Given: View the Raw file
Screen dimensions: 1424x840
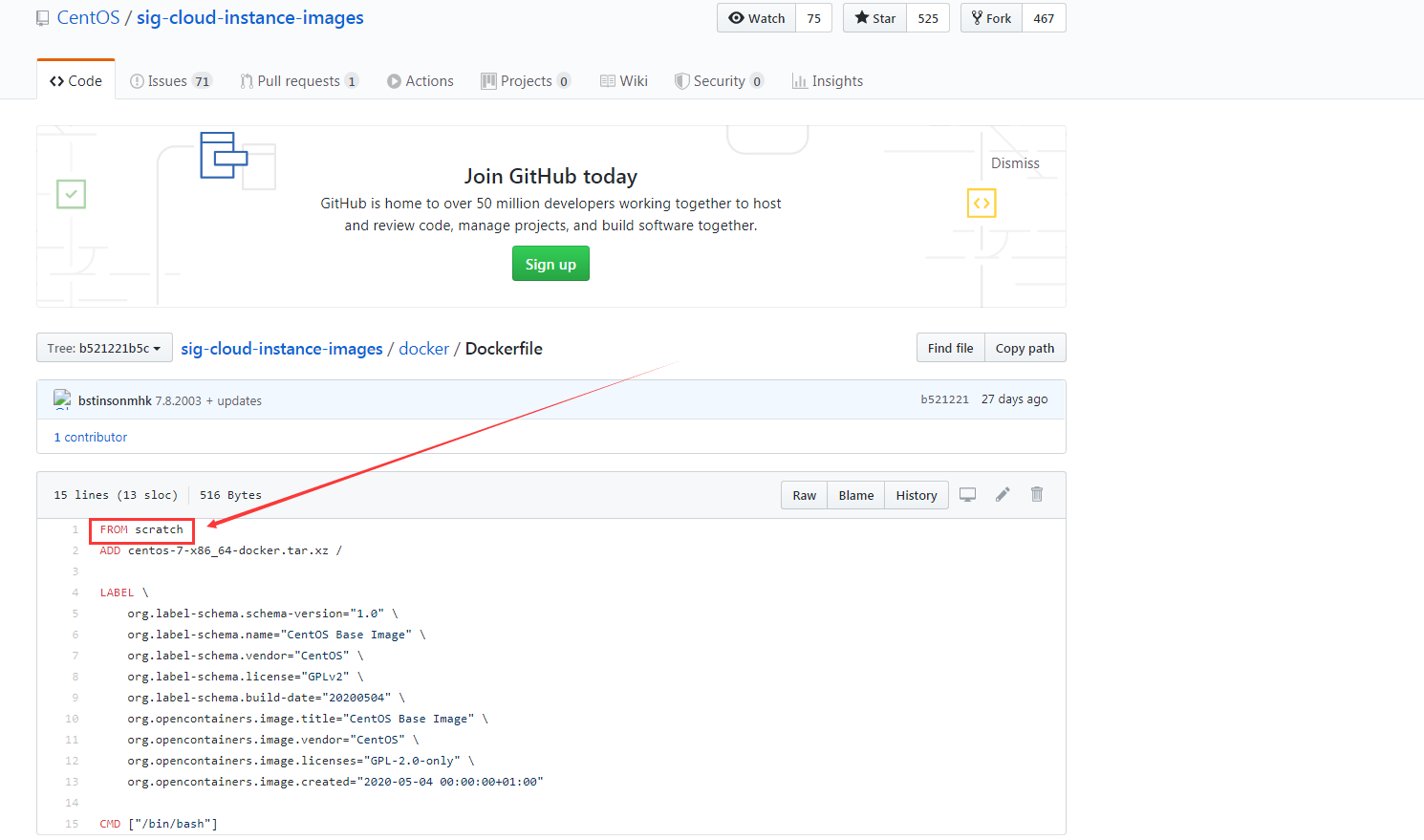Looking at the screenshot, I should [805, 495].
